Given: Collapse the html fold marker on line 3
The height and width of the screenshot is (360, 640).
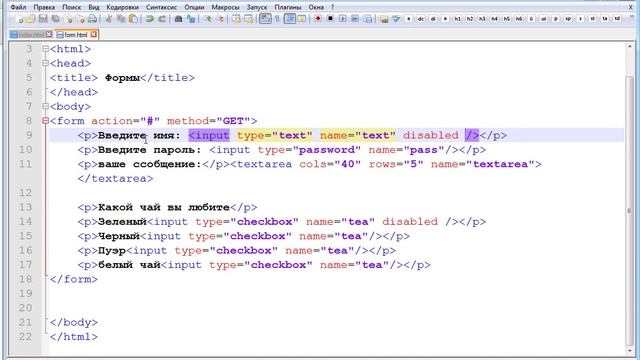Looking at the screenshot, I should (x=45, y=49).
